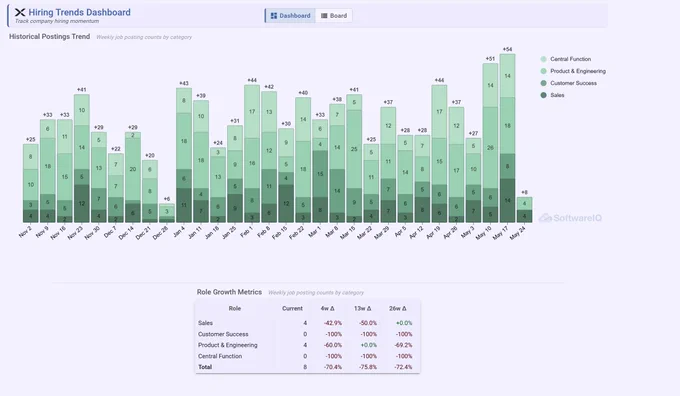
Task: Select the Total row in metrics table
Action: 307,367
